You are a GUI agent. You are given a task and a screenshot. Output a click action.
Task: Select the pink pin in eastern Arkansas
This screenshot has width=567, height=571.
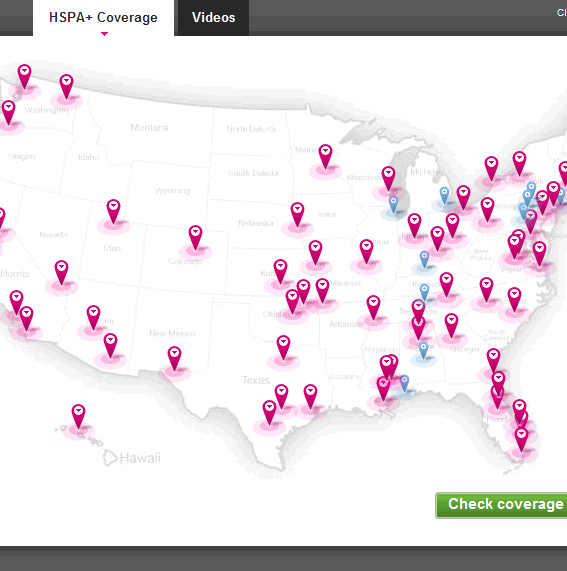point(373,308)
